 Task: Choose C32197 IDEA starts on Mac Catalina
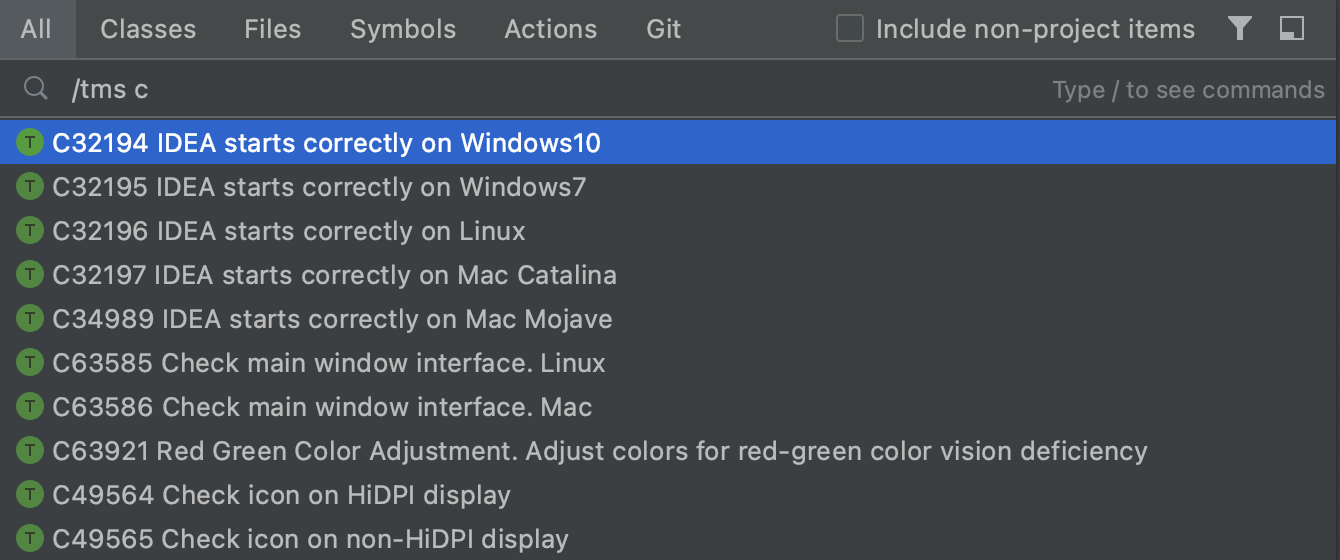click(670, 275)
